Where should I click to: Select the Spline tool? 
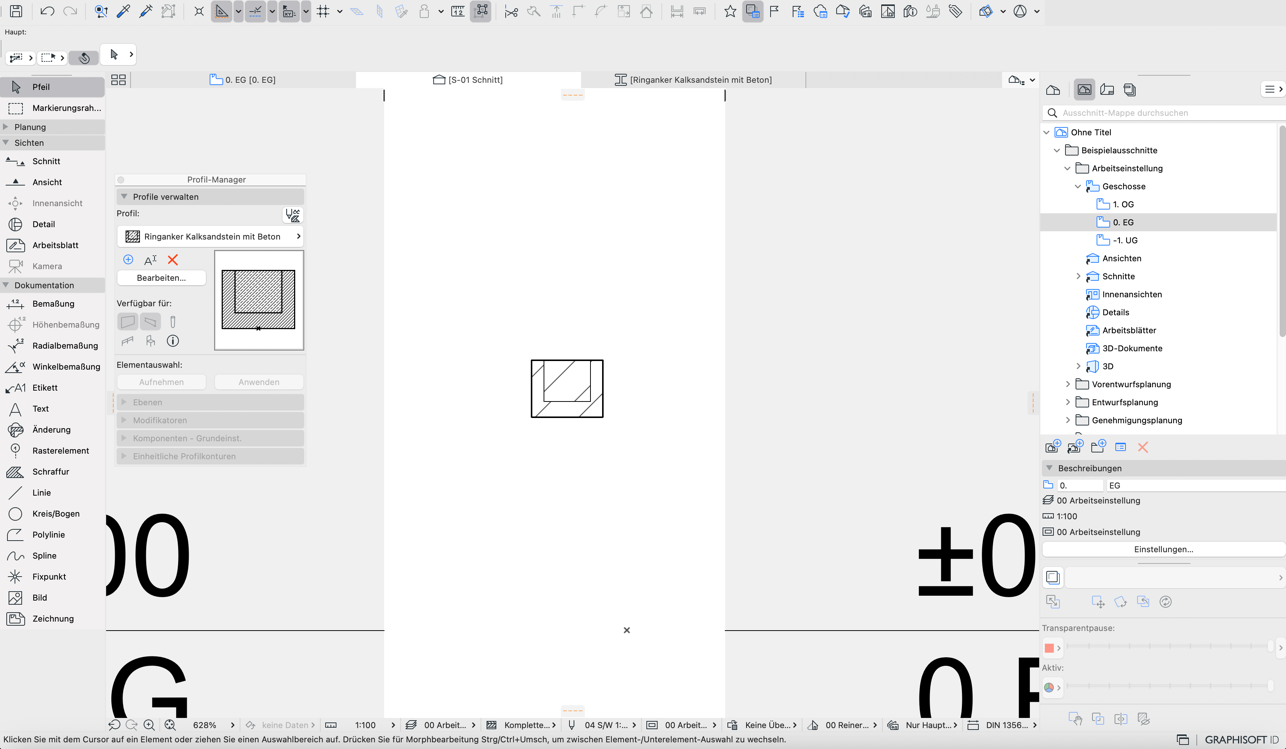tap(52, 555)
